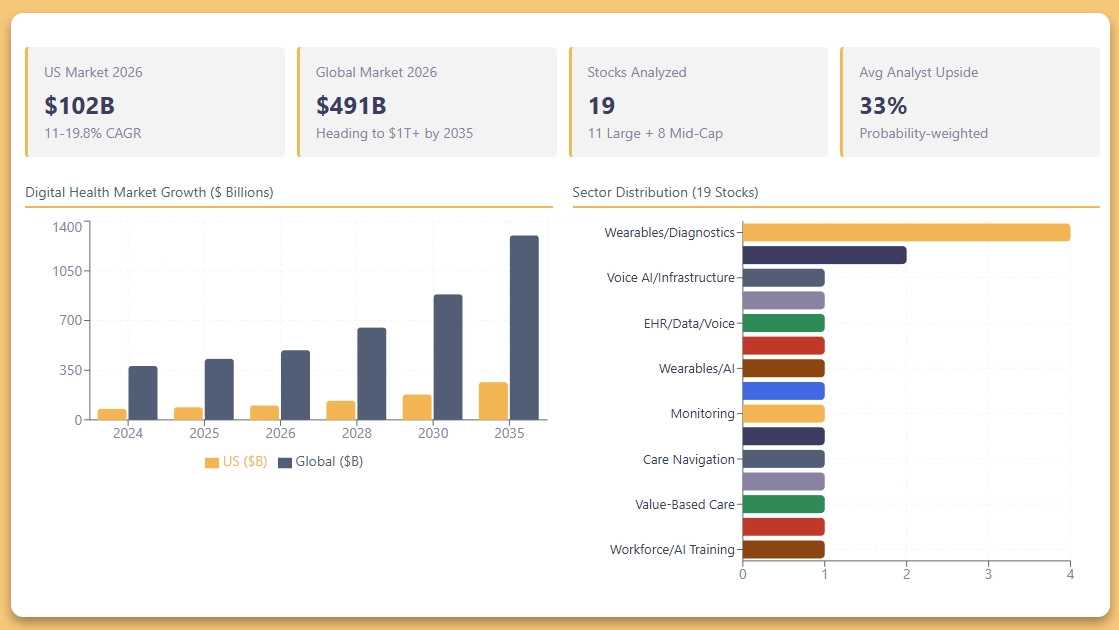The image size is (1119, 630).
Task: Click the 2024 US bar in growth chart
Action: [112, 415]
